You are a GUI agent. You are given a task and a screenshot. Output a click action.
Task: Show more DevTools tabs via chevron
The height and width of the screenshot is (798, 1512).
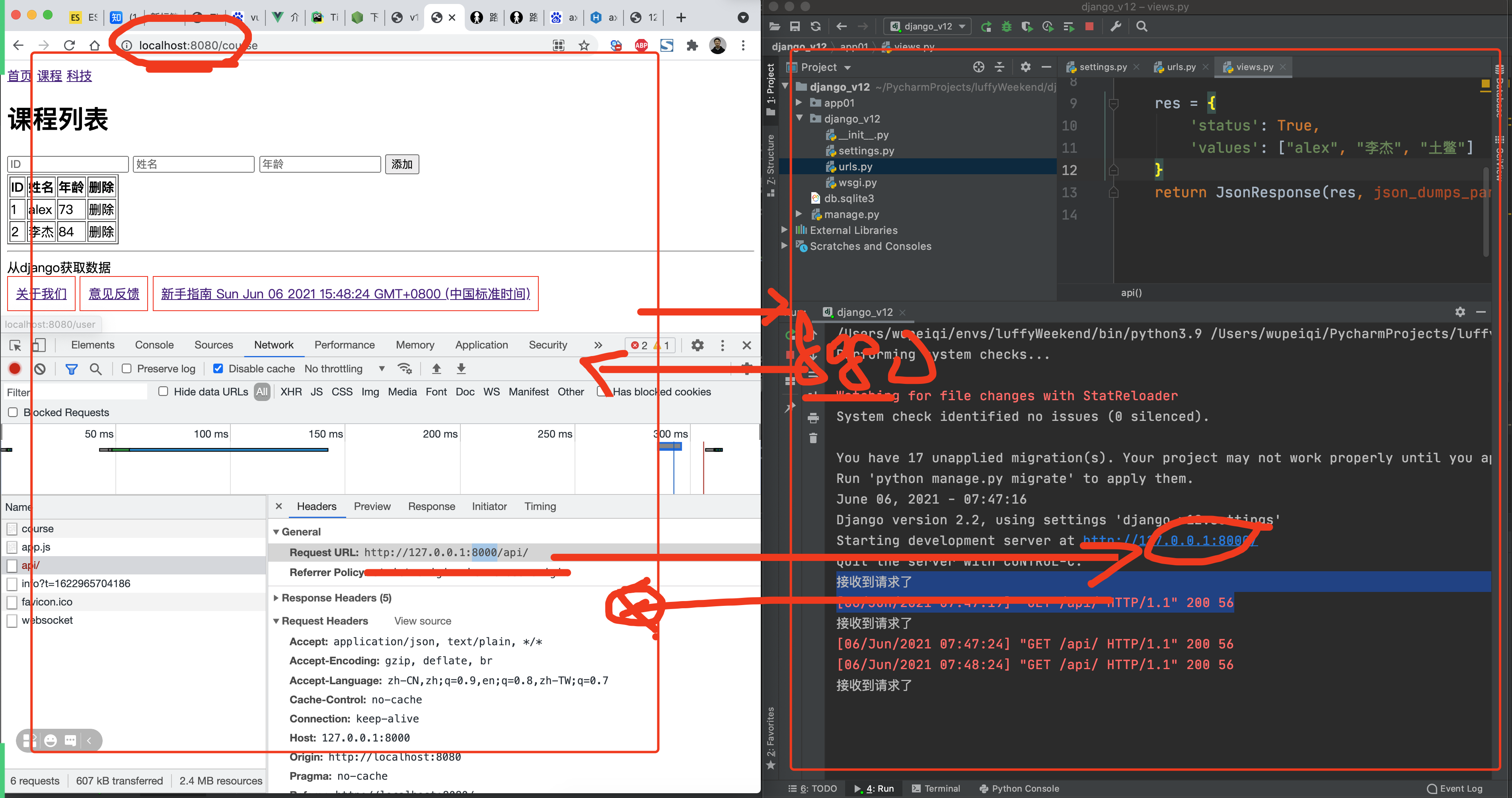(598, 346)
